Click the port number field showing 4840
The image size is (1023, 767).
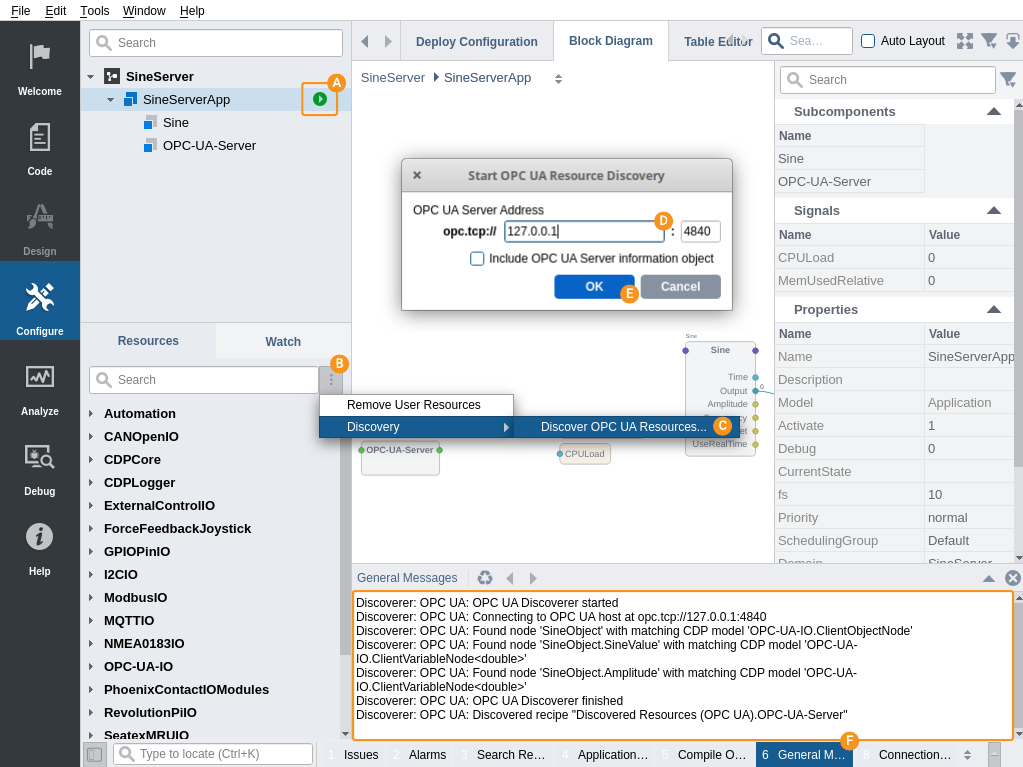tap(700, 231)
